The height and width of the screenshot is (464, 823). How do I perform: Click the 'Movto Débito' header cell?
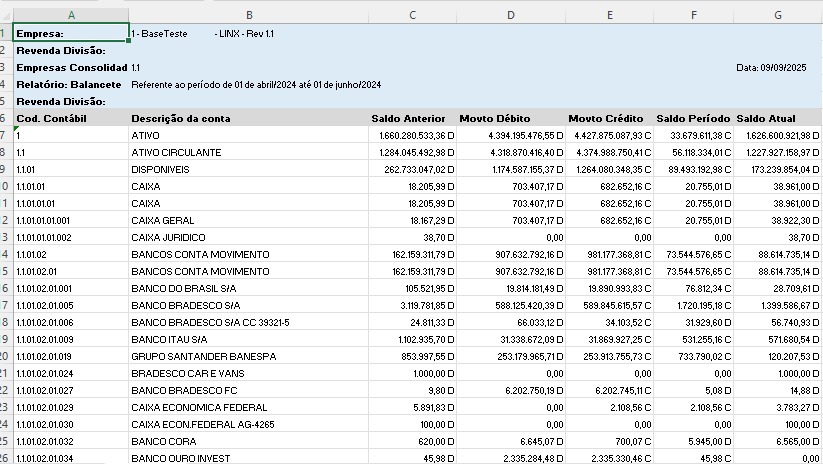click(x=511, y=119)
